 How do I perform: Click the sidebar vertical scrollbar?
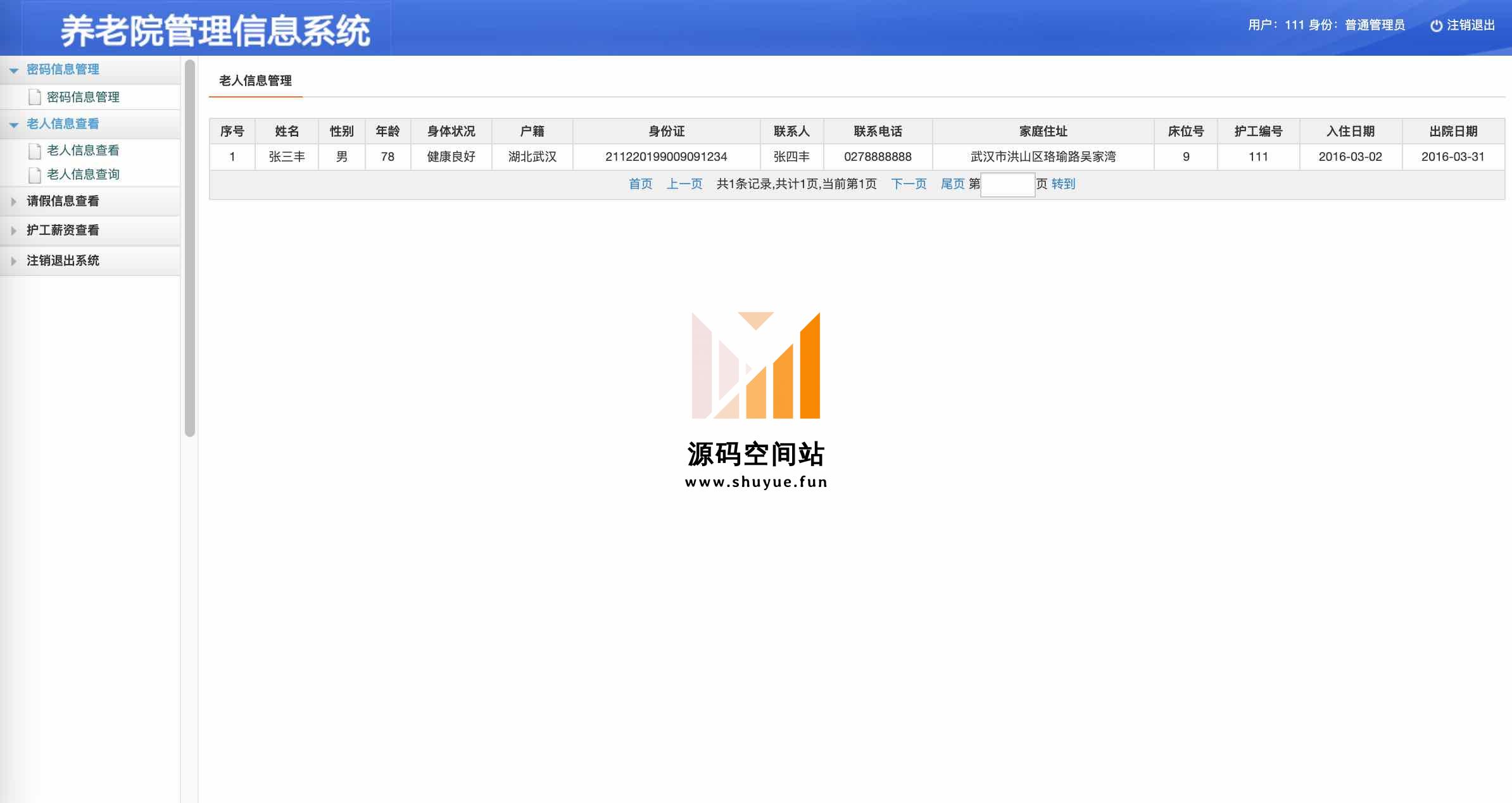coord(189,248)
